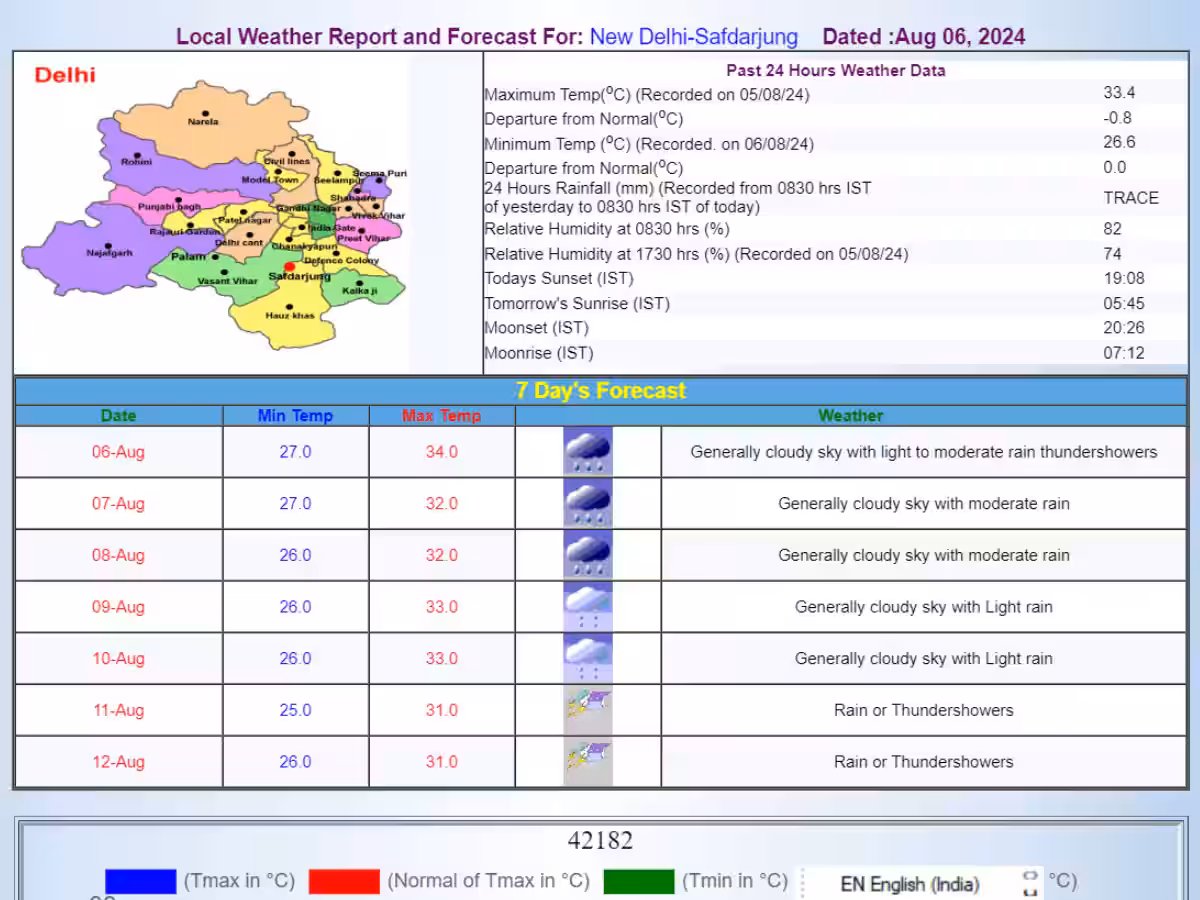Click the rain icon in the 07-Aug row

pos(588,504)
